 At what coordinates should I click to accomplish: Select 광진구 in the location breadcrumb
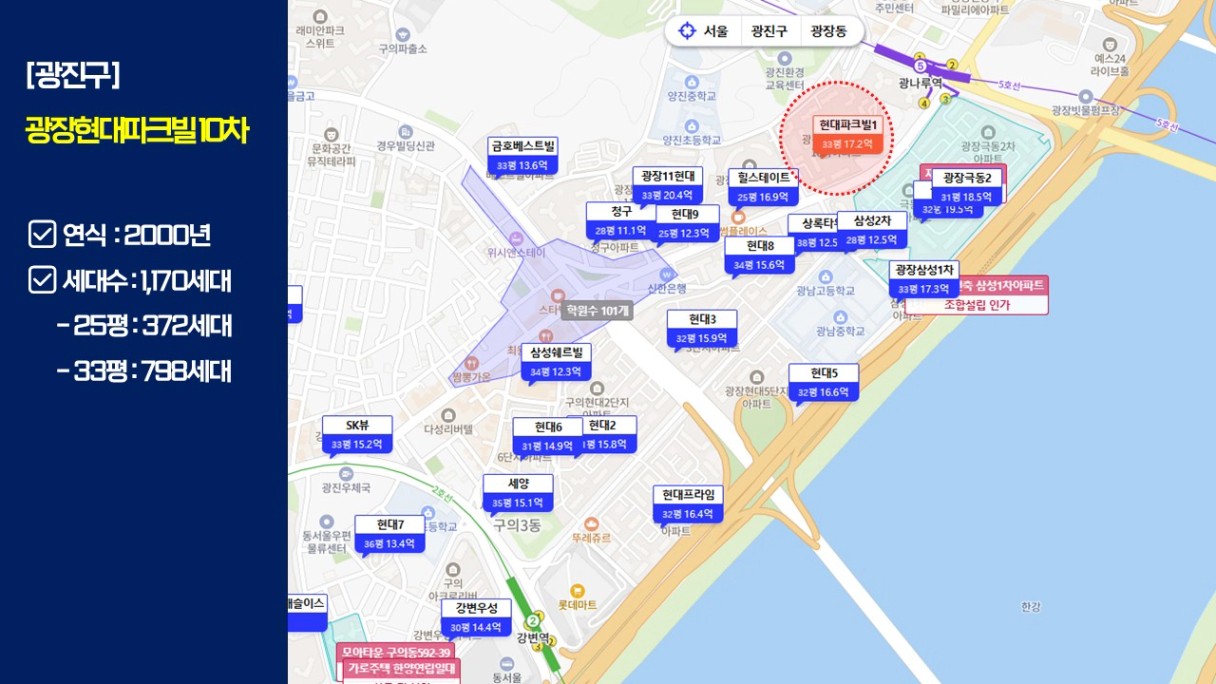tap(770, 31)
